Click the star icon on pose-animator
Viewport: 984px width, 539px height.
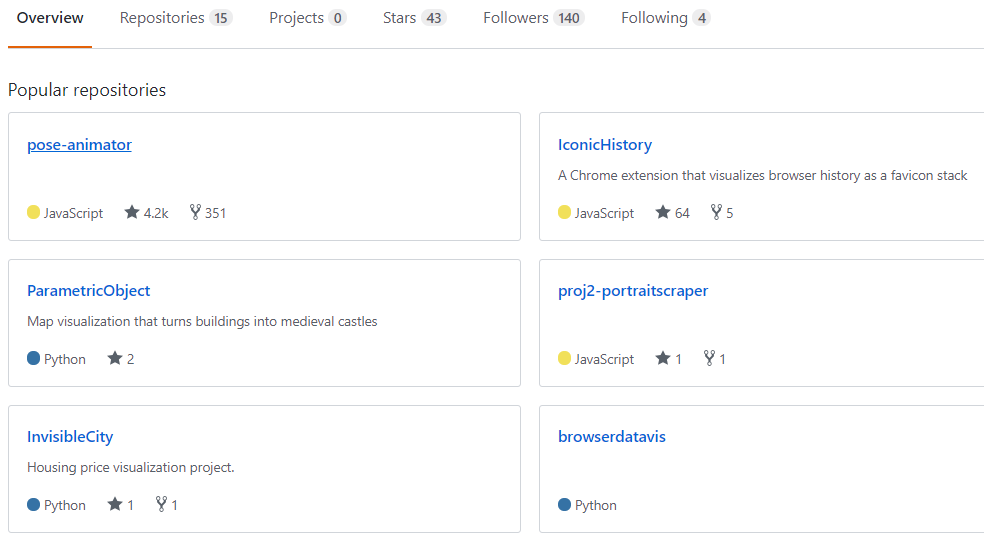pos(132,212)
